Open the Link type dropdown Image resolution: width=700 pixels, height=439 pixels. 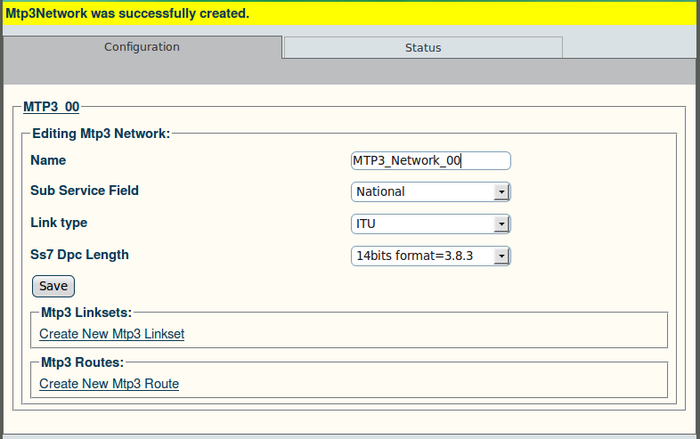[x=430, y=224]
